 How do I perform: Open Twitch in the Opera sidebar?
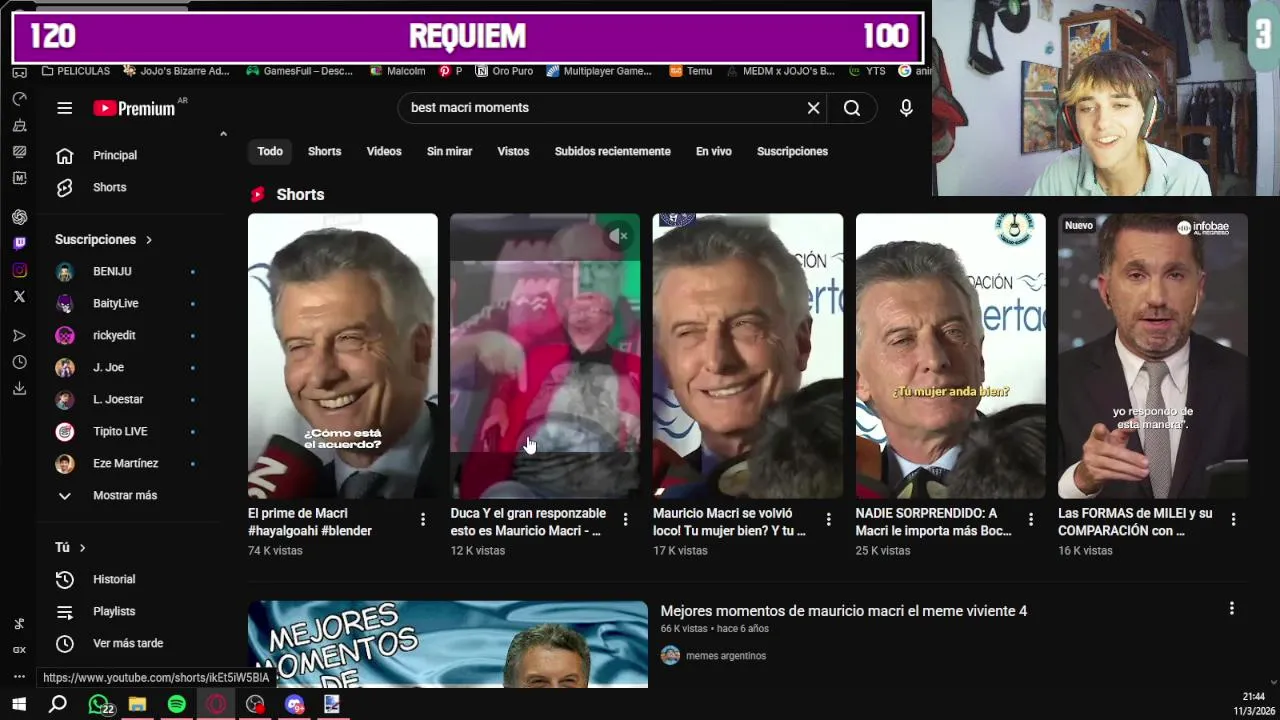tap(19, 243)
